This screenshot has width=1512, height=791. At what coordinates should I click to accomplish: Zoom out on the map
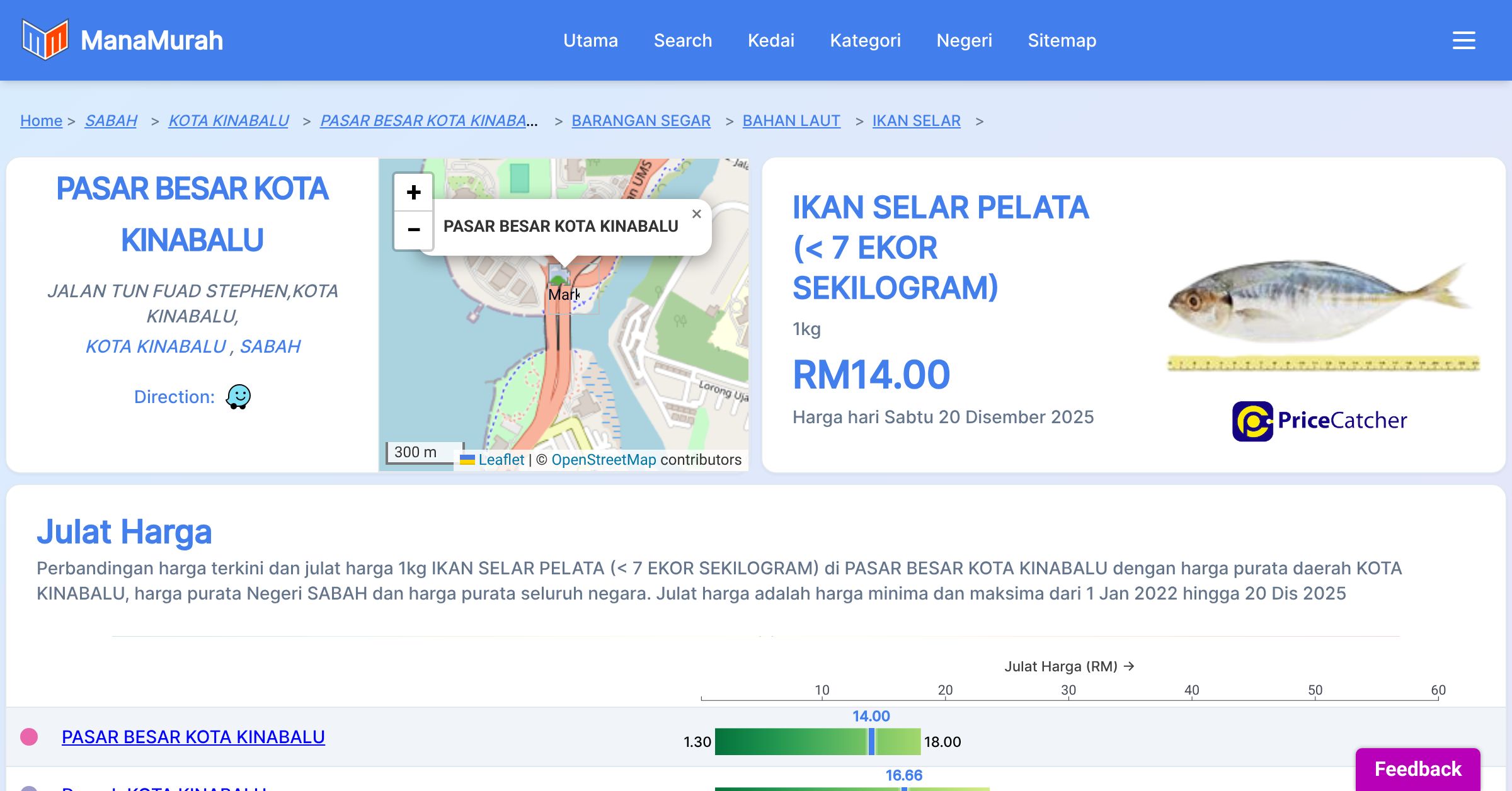click(413, 230)
